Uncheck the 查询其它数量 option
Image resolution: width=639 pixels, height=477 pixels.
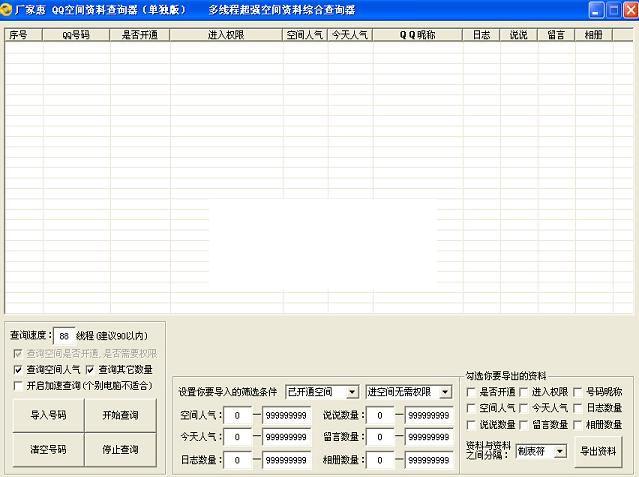[90, 370]
